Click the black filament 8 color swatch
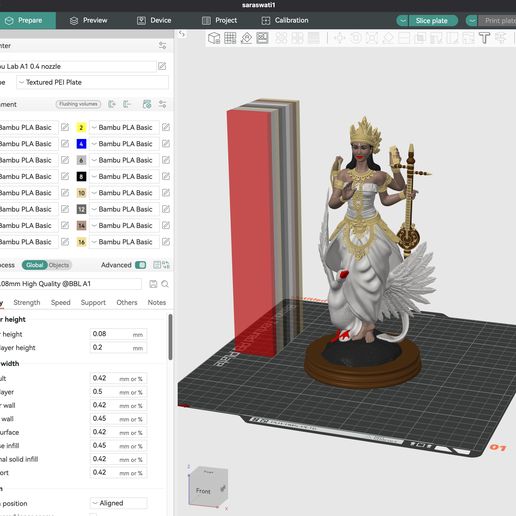 pos(81,176)
